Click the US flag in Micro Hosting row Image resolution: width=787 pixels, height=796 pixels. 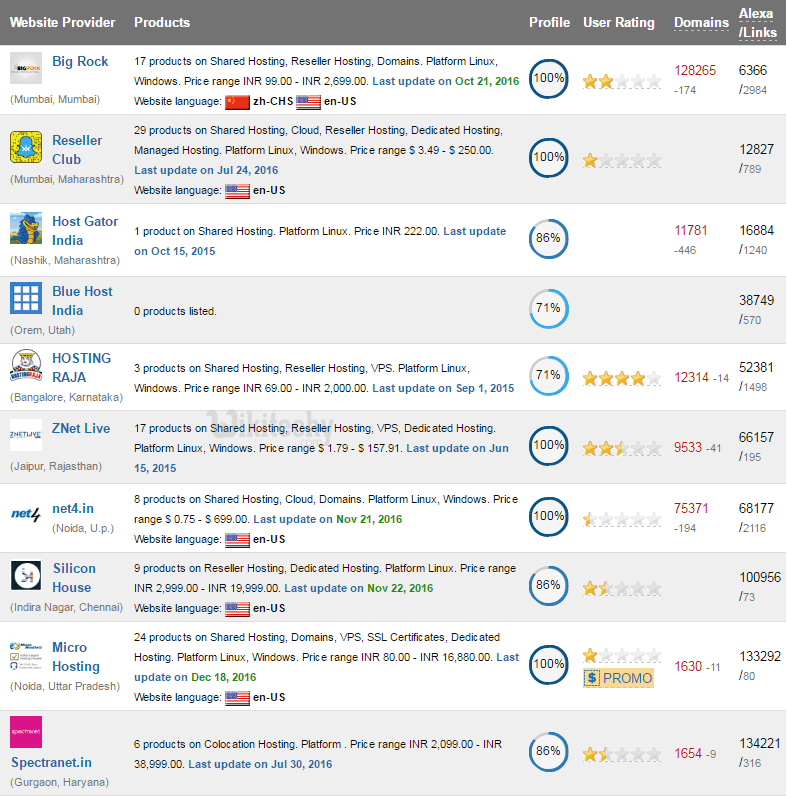point(238,698)
